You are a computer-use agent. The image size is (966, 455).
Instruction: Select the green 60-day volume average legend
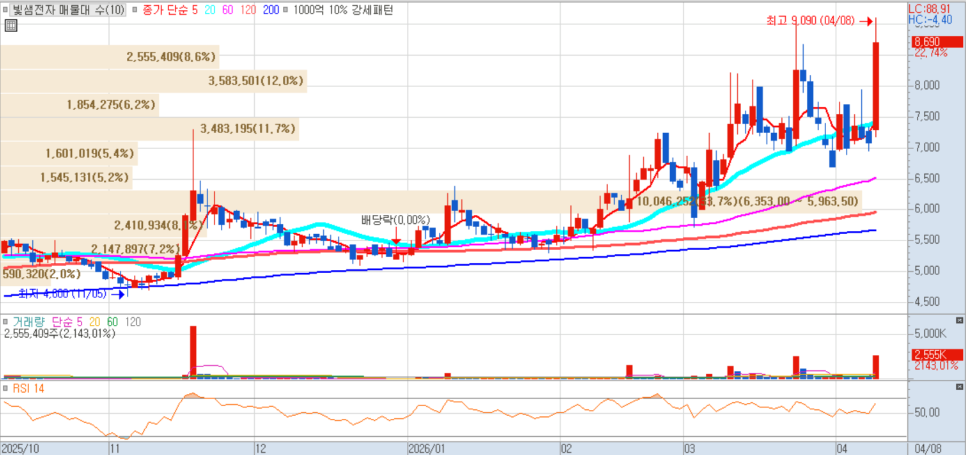(112, 322)
